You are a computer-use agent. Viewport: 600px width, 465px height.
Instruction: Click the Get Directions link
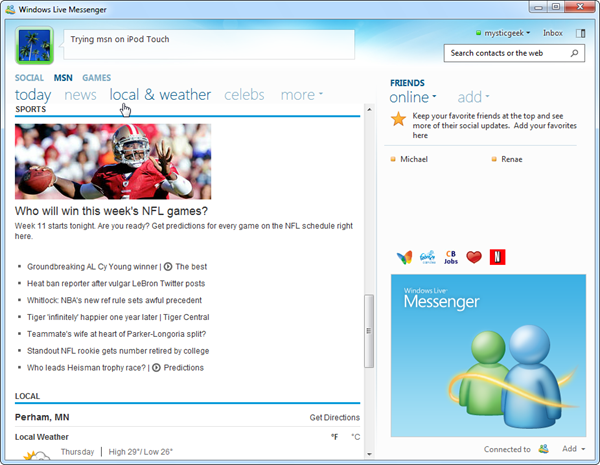tap(334, 417)
